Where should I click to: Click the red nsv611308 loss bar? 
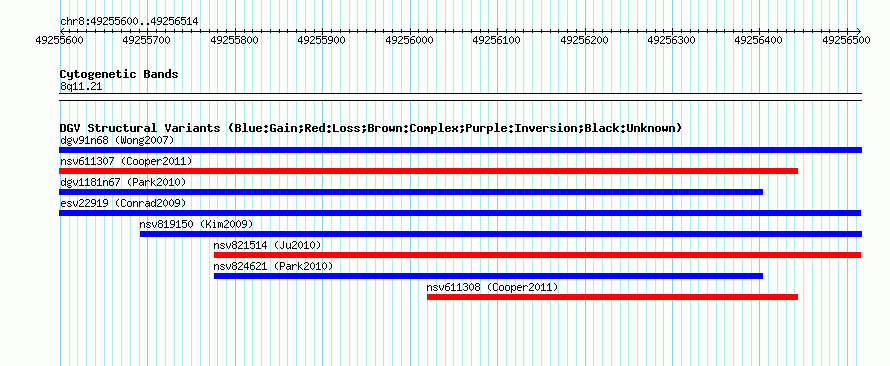[612, 297]
